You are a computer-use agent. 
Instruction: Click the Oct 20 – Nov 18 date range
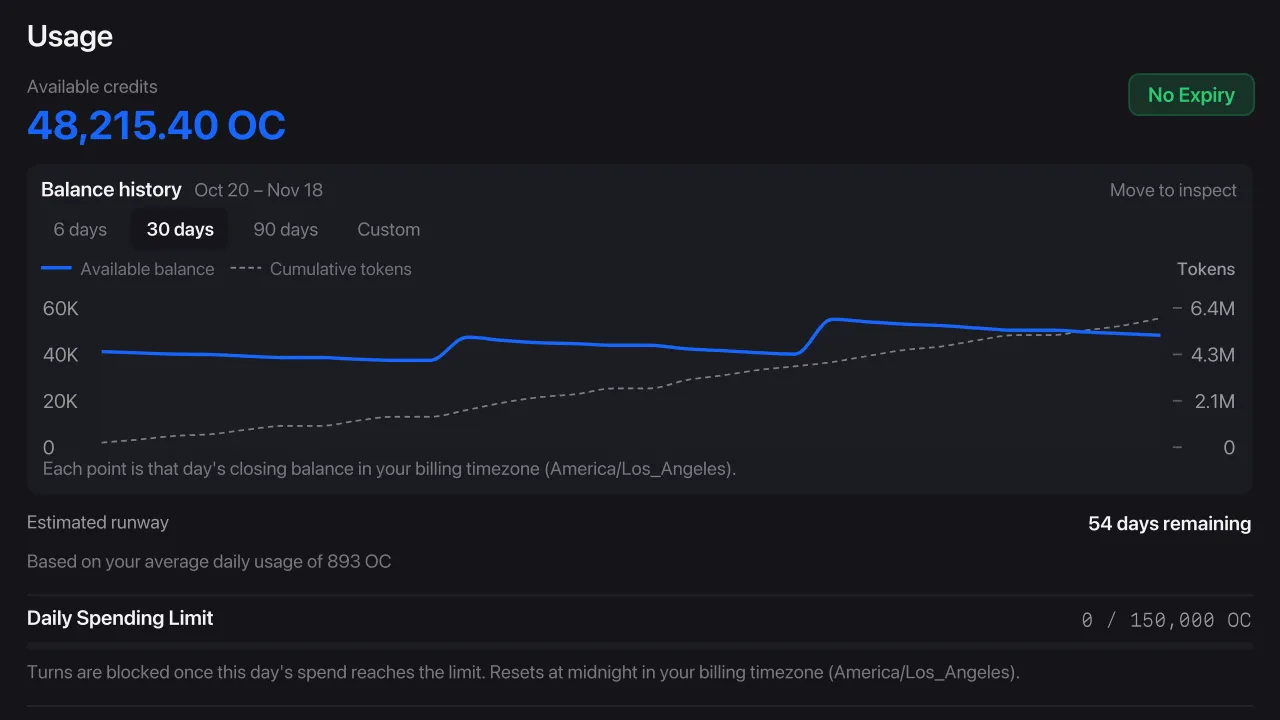pos(259,190)
